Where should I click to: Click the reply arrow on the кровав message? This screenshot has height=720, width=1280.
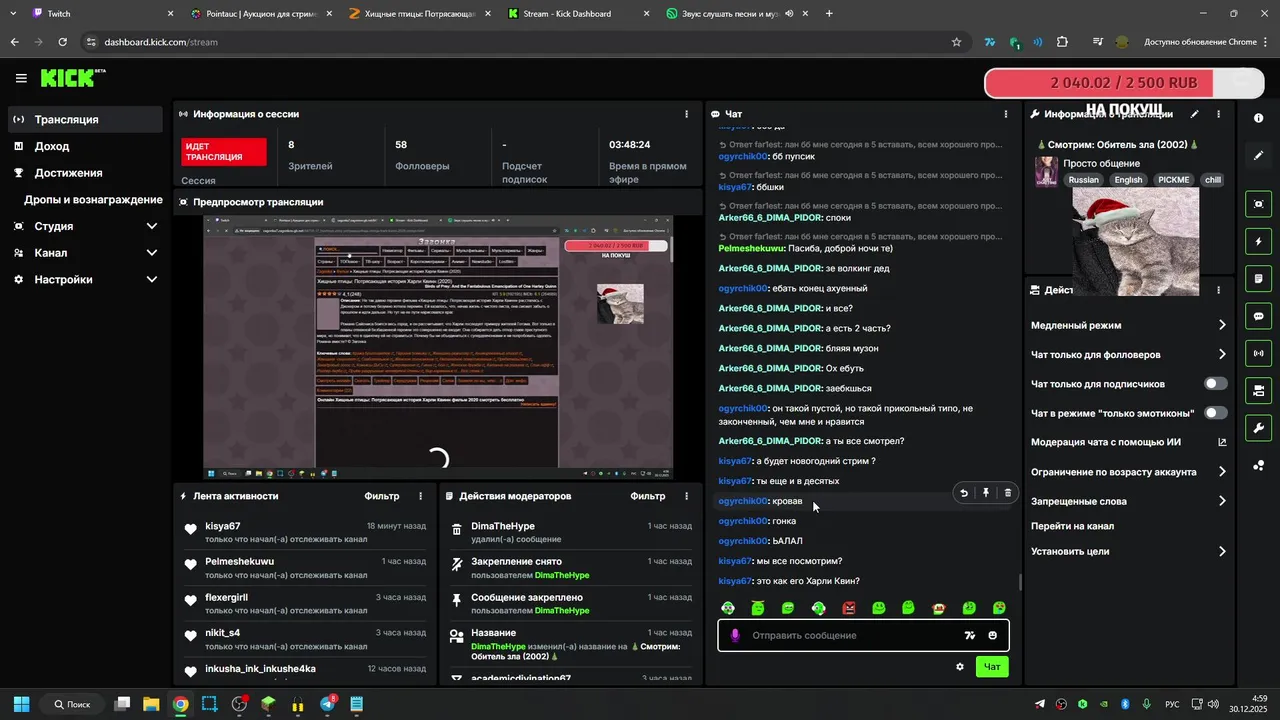(964, 492)
